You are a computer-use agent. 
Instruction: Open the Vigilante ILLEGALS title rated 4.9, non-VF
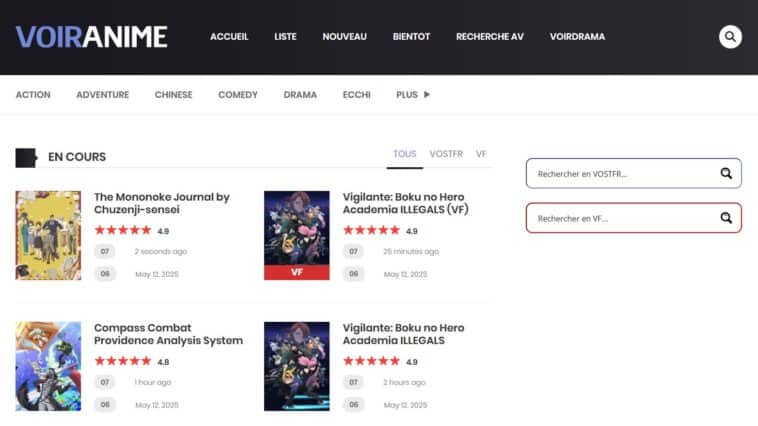click(x=404, y=334)
